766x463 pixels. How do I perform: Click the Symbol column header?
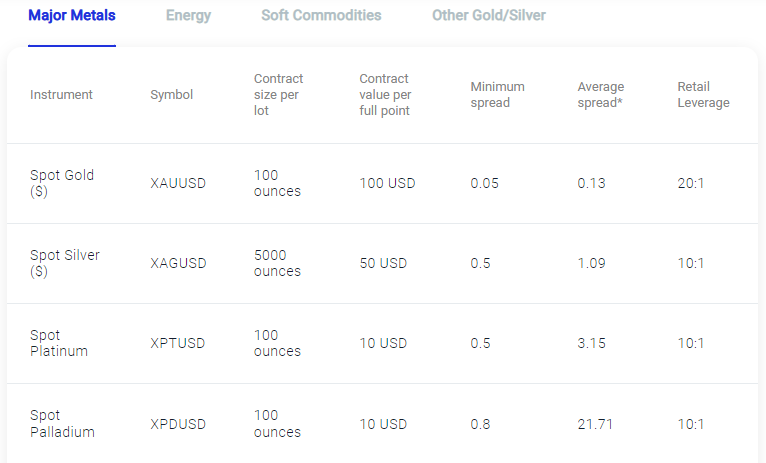(171, 95)
